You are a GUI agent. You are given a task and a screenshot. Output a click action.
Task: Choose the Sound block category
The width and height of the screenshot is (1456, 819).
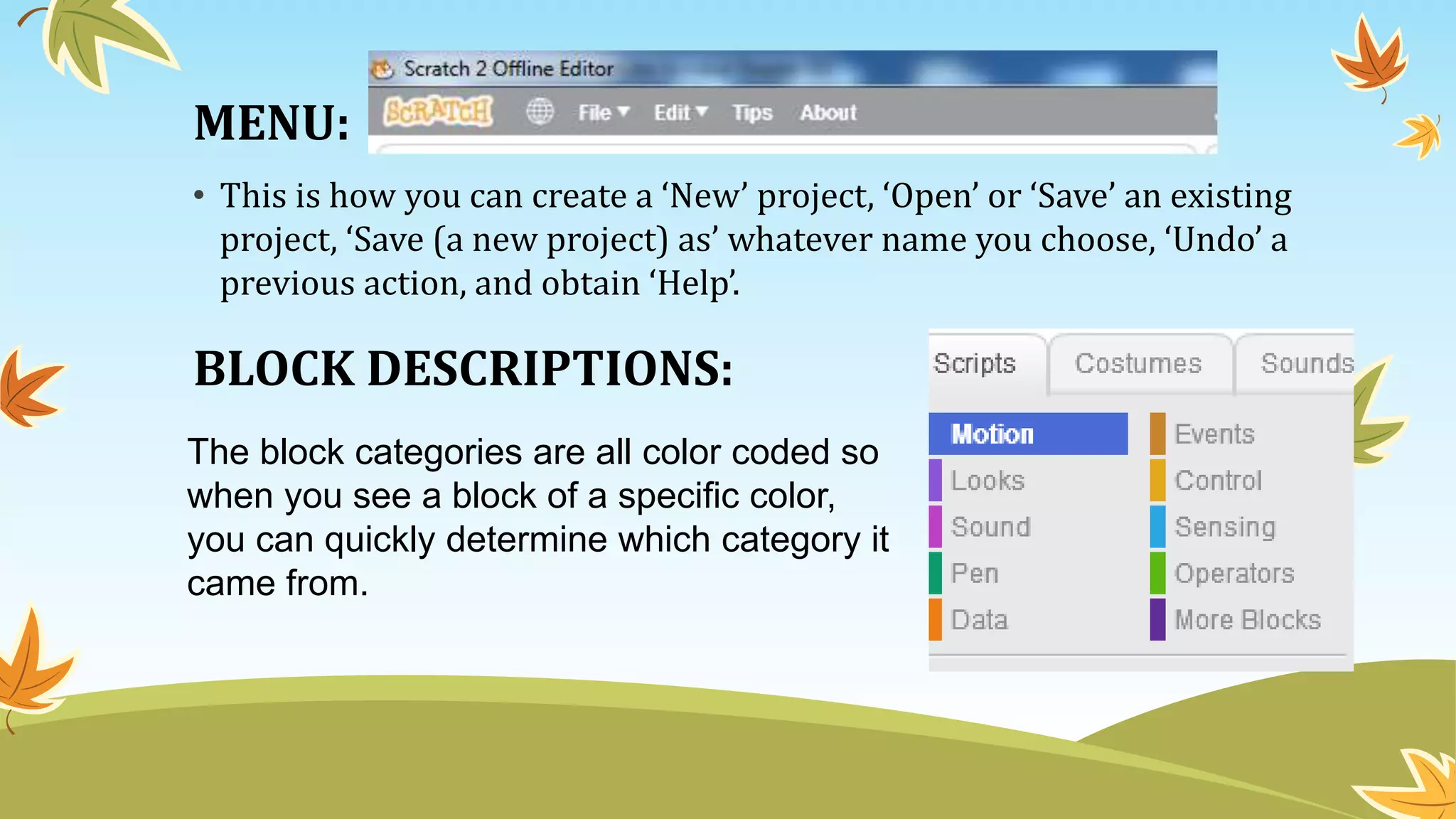pos(990,527)
